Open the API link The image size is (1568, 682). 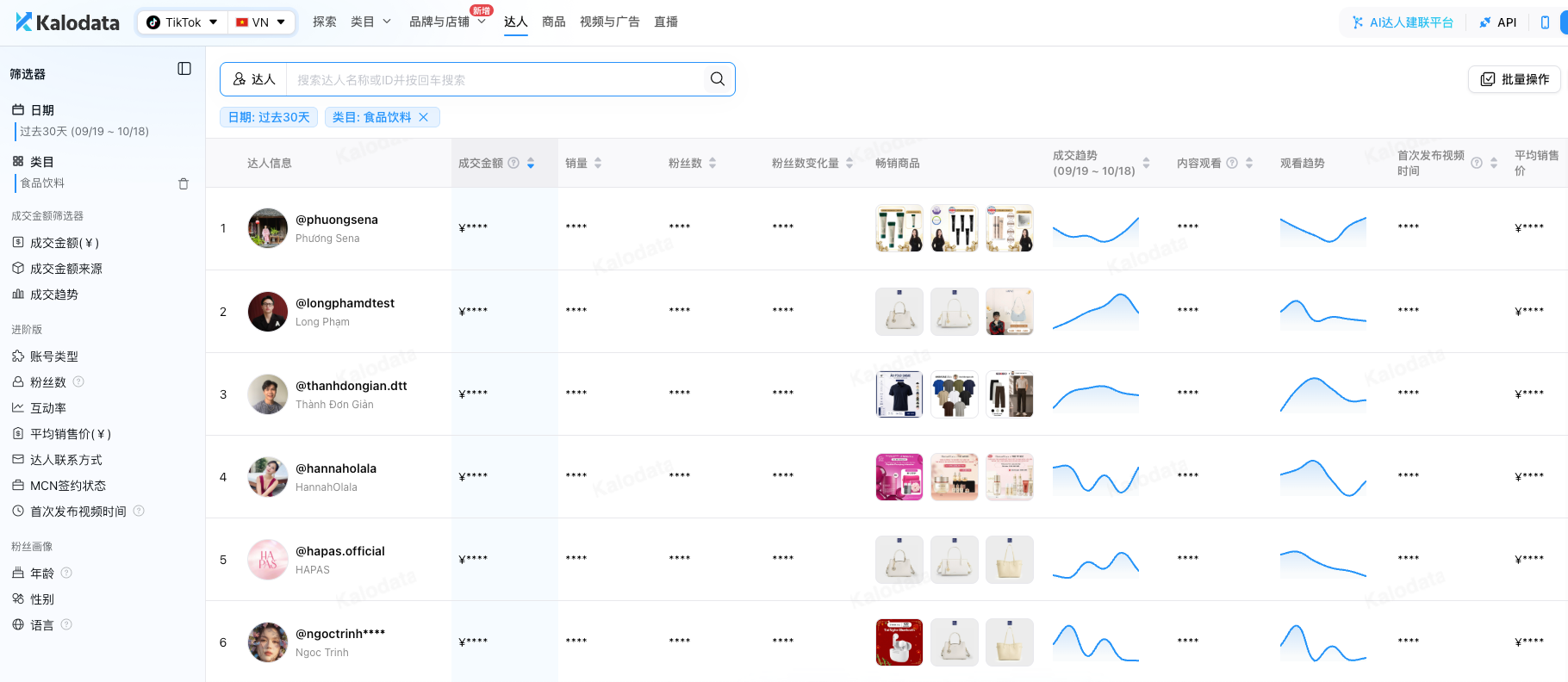(x=1498, y=22)
